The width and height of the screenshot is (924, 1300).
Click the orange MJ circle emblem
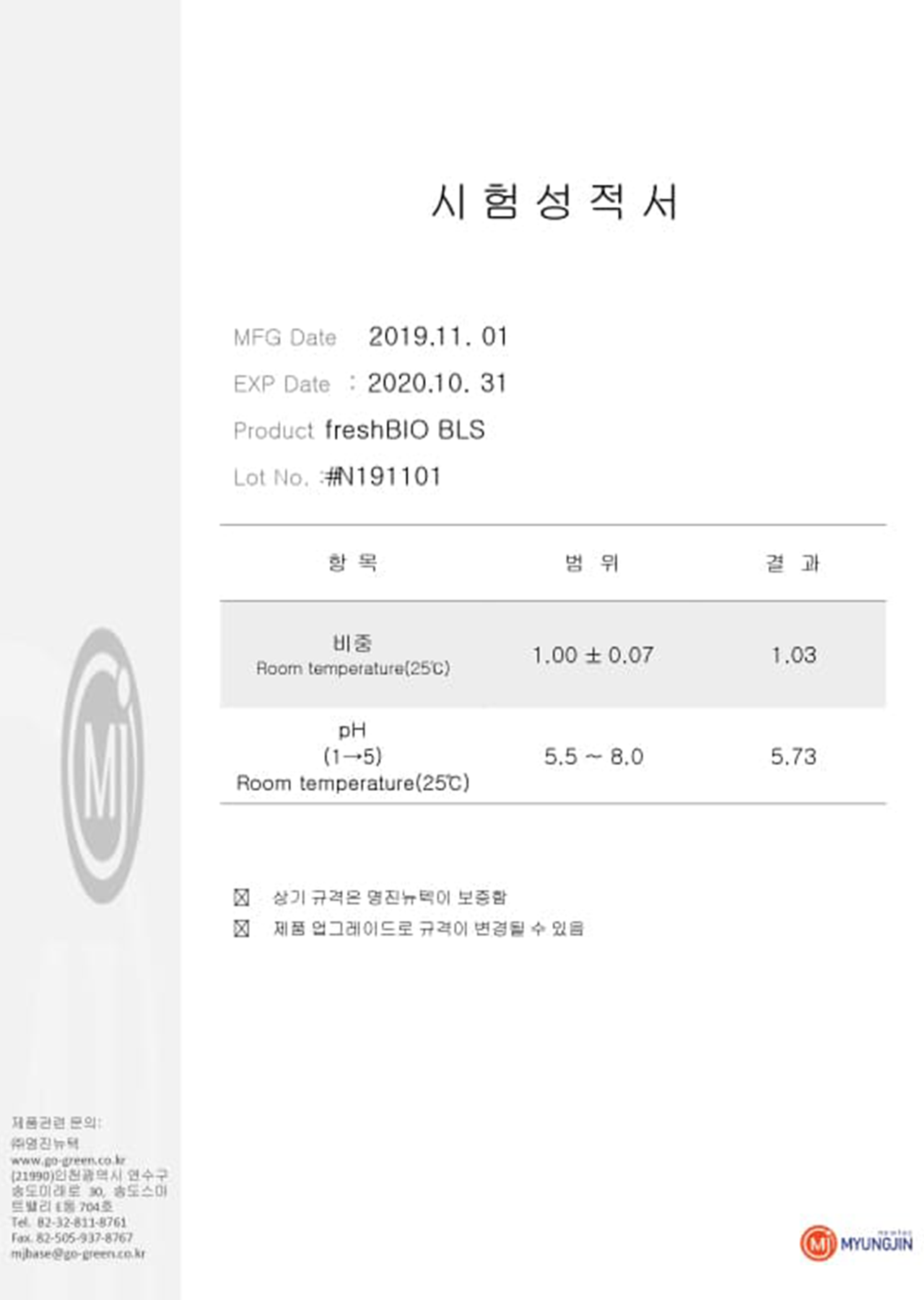click(x=818, y=1243)
